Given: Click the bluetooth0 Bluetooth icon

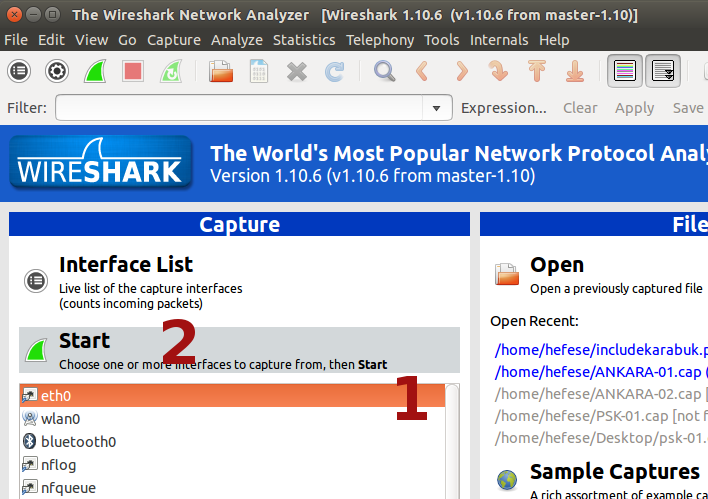Looking at the screenshot, I should click(x=30, y=441).
